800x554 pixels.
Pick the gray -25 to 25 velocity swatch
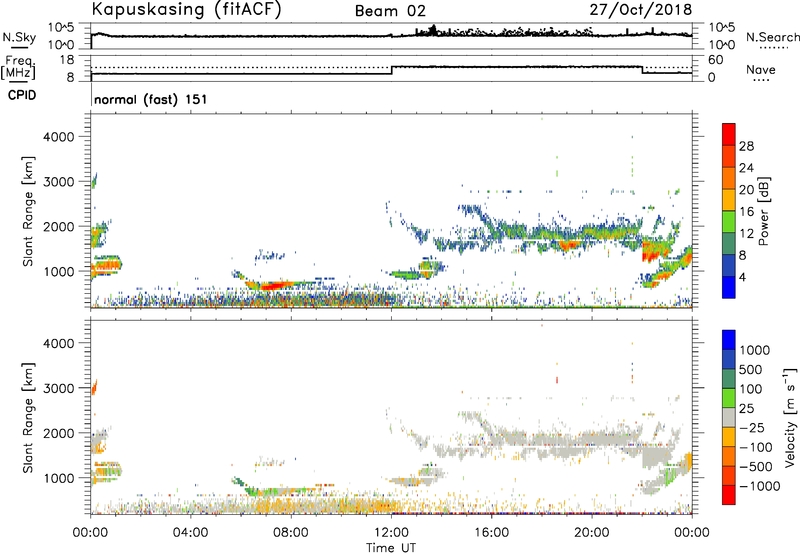click(729, 417)
